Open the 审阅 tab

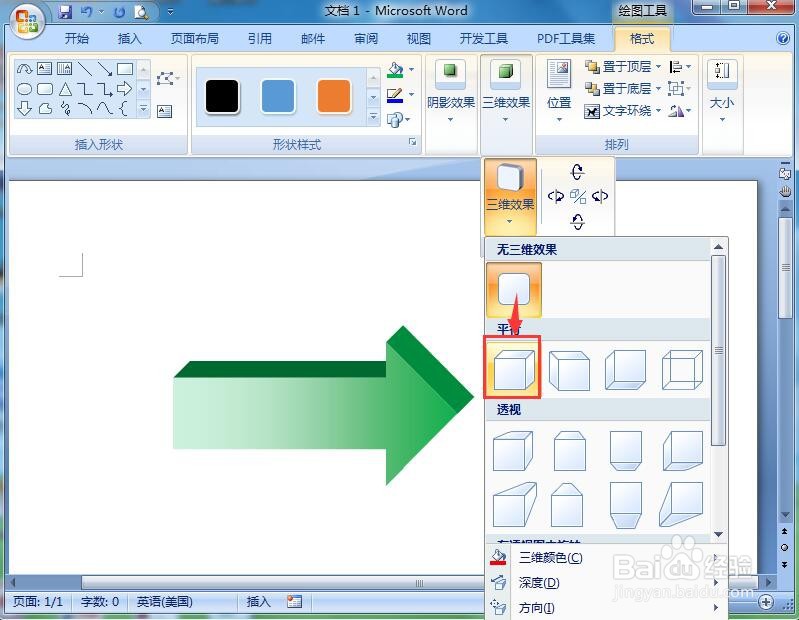(366, 39)
